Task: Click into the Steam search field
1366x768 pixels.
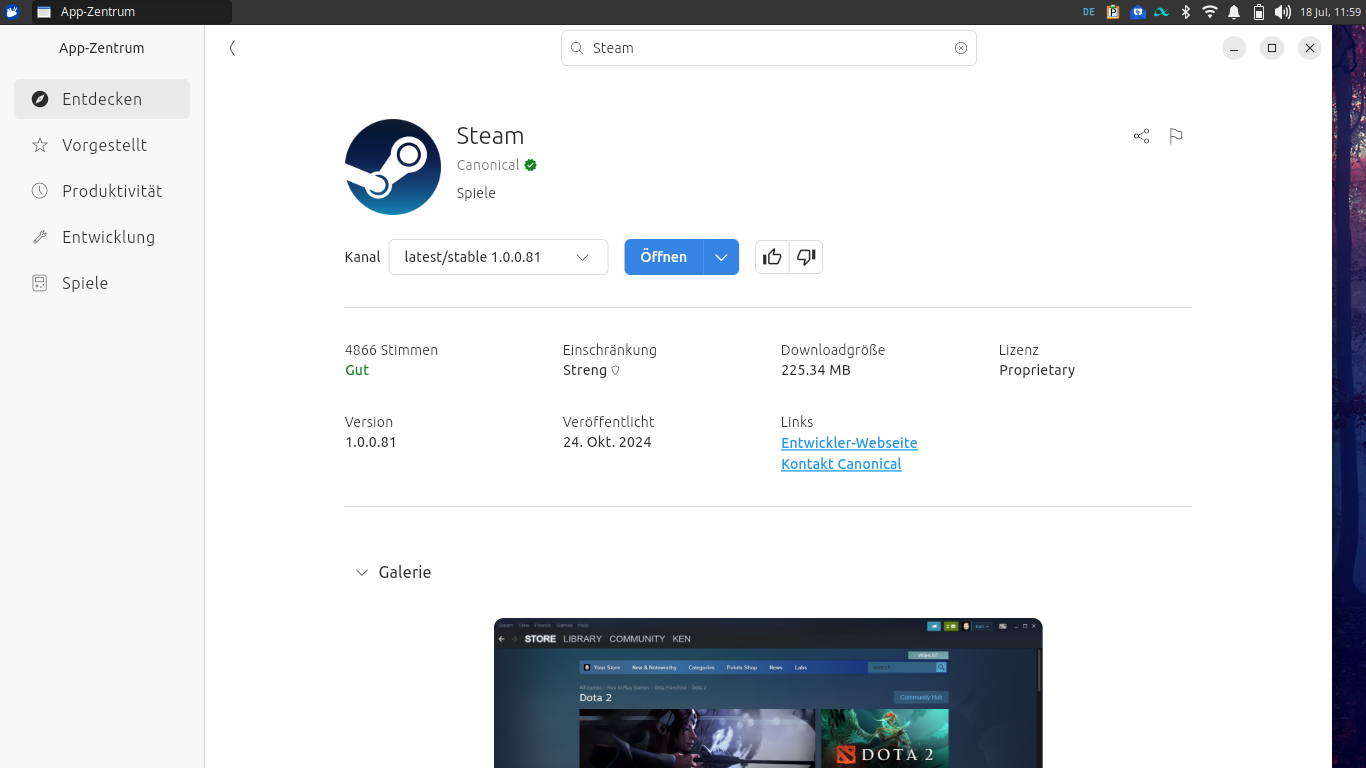Action: point(769,48)
